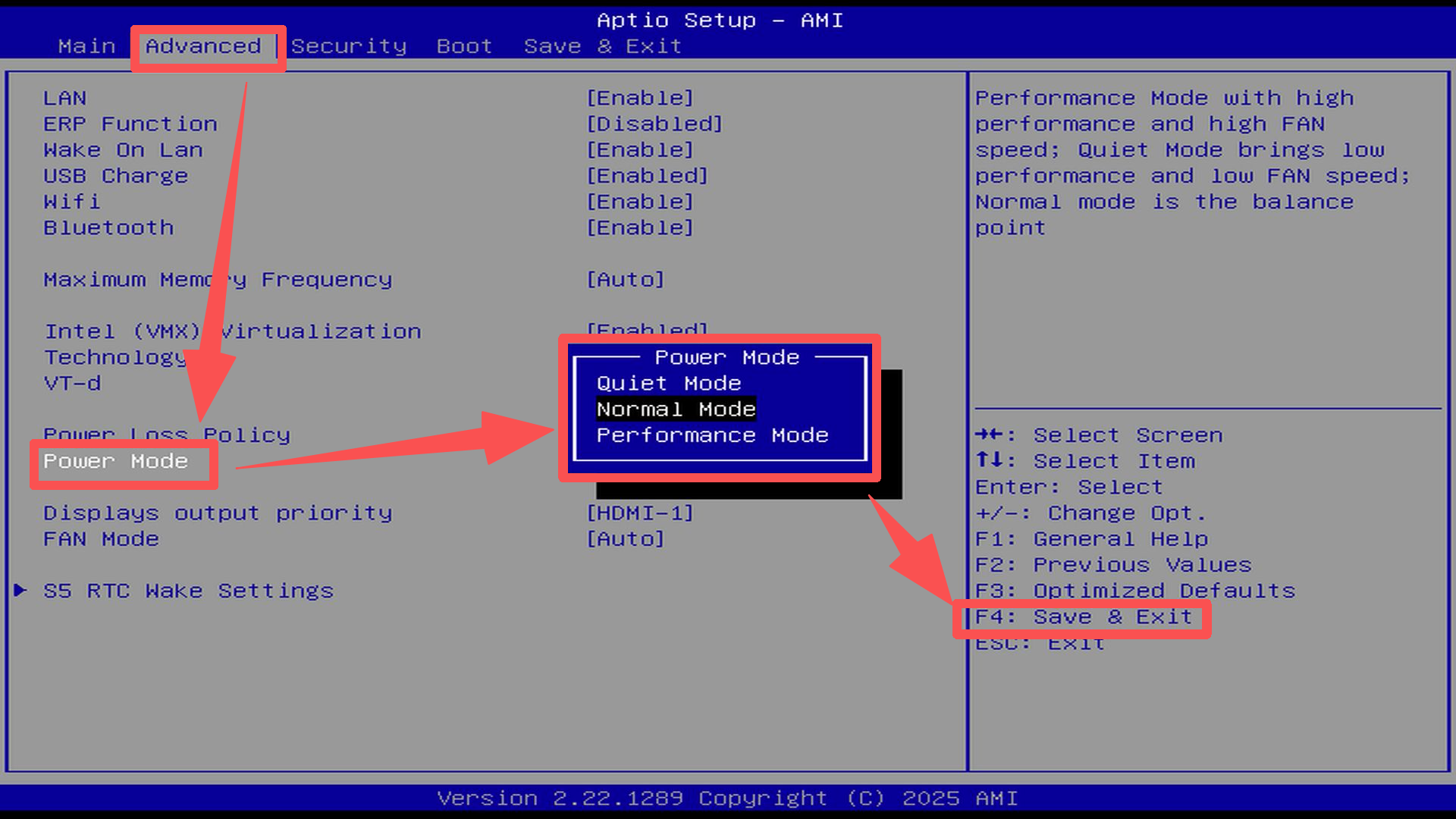
Task: Switch to the Boot tab
Action: coord(464,45)
